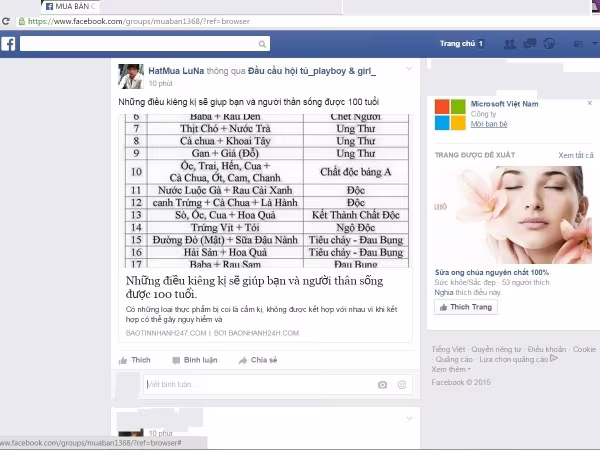Click the browser address bar URL

click(139, 21)
